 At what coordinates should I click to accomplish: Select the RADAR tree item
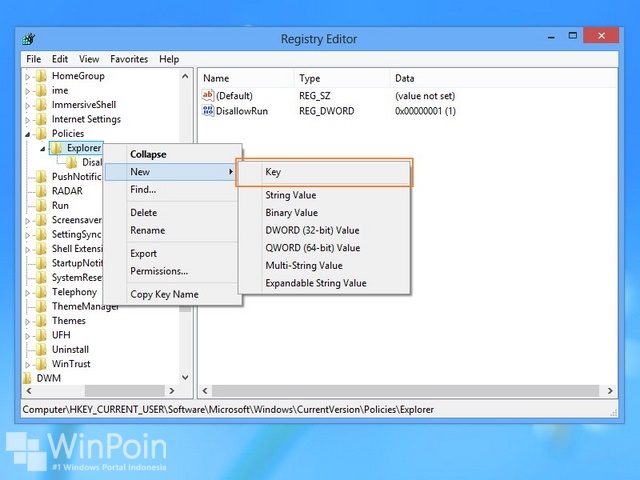67,191
